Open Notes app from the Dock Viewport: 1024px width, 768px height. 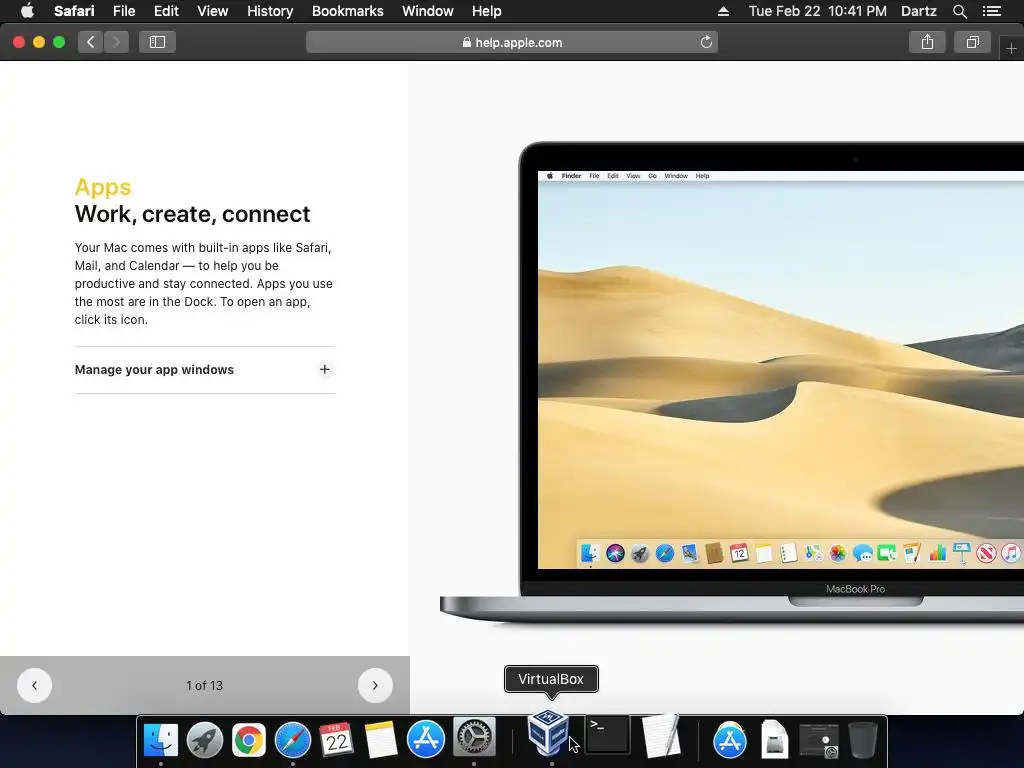pos(381,740)
